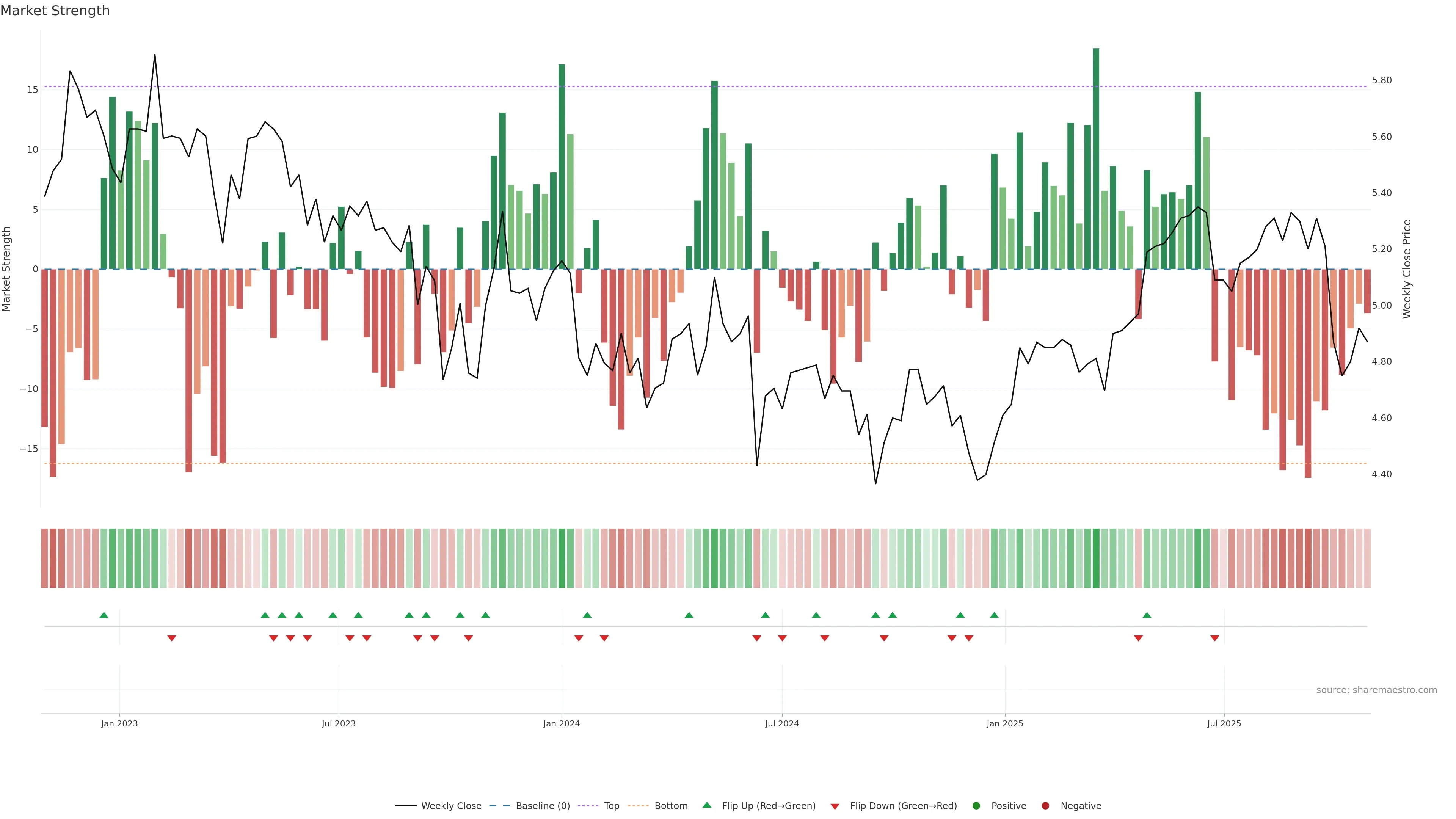Click the red Flip Down legend triangle

[835, 806]
